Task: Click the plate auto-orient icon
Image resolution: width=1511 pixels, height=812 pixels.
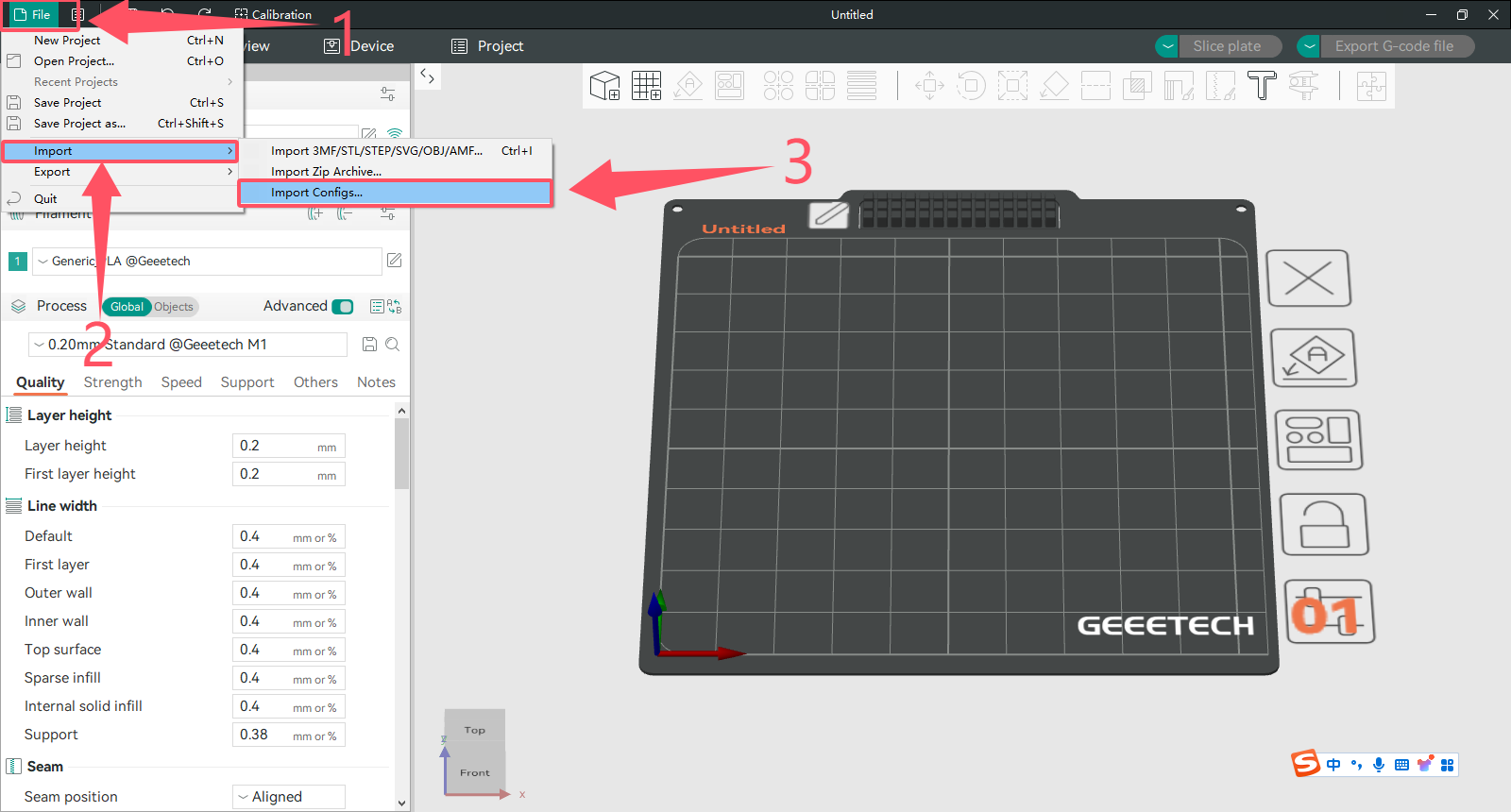Action: pyautogui.click(x=1314, y=358)
